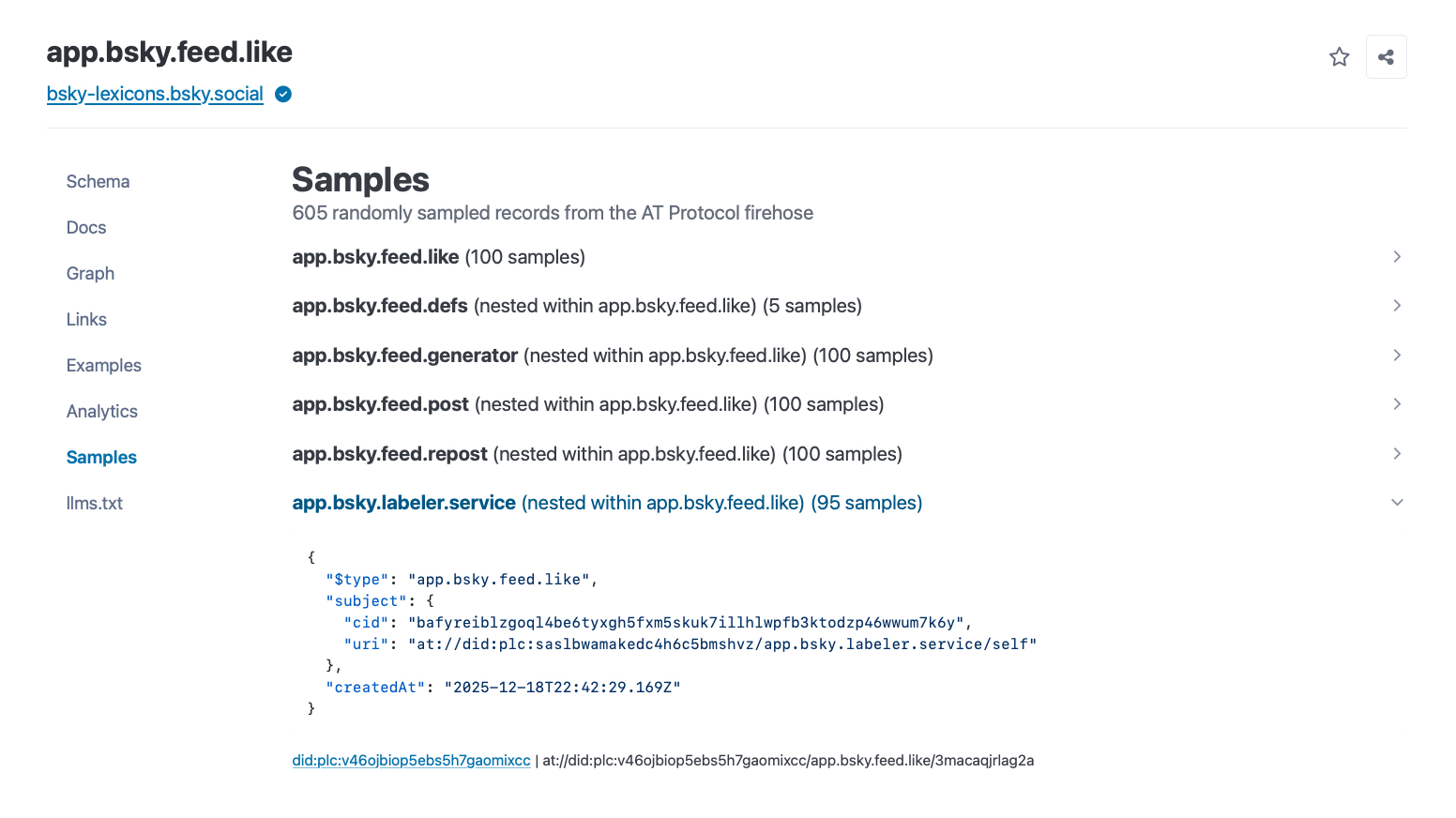Screen dimensions: 1456x818
Task: Collapse app.bsky.labeler.service samples chevron
Action: (1397, 503)
